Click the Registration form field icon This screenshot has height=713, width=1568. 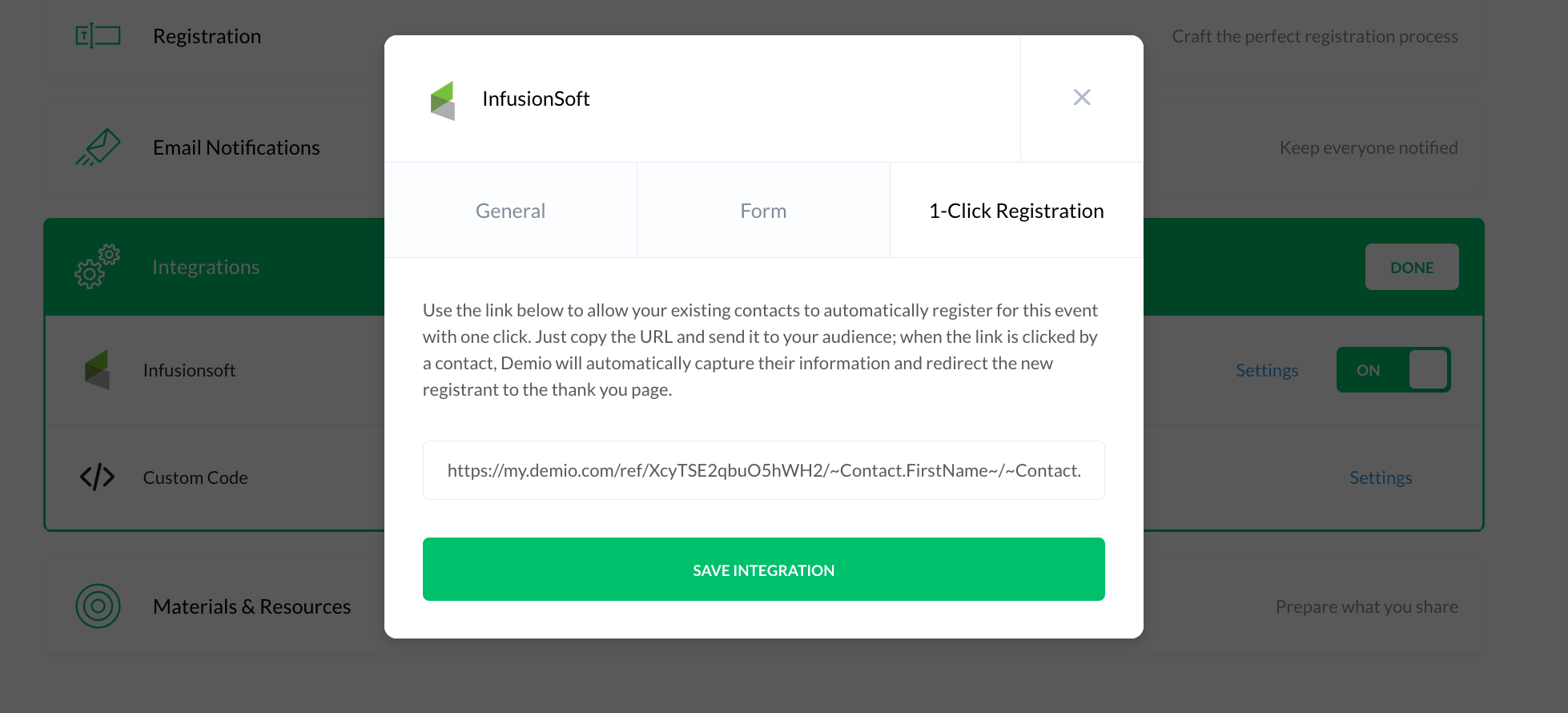tap(98, 36)
